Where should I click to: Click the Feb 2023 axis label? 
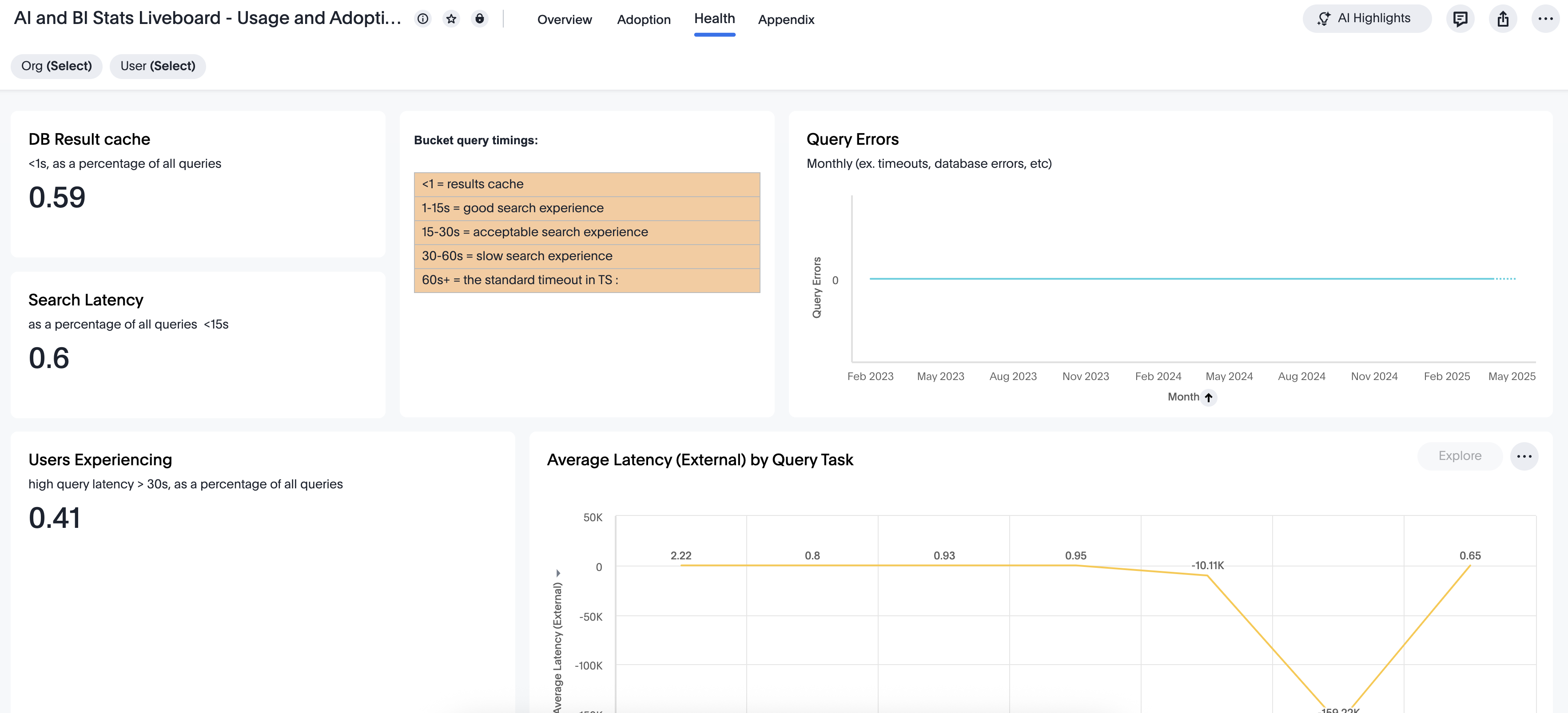tap(871, 376)
